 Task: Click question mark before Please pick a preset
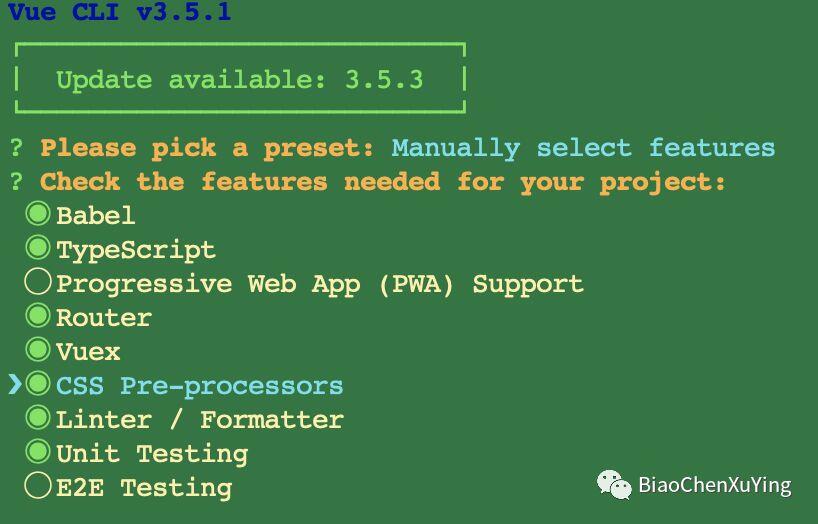(16, 148)
